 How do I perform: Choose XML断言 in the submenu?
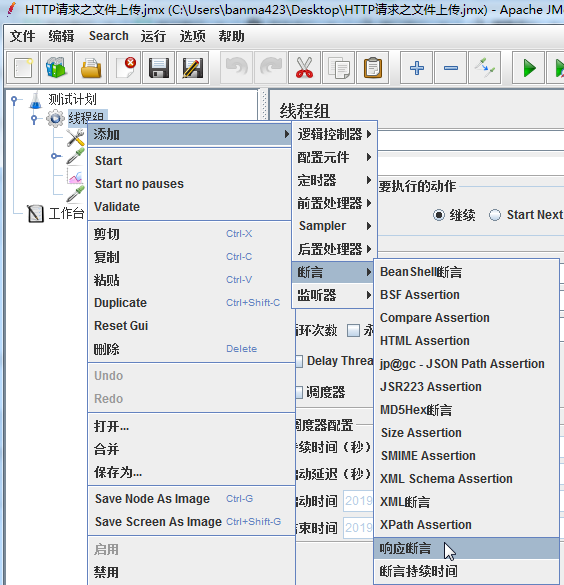point(466,502)
